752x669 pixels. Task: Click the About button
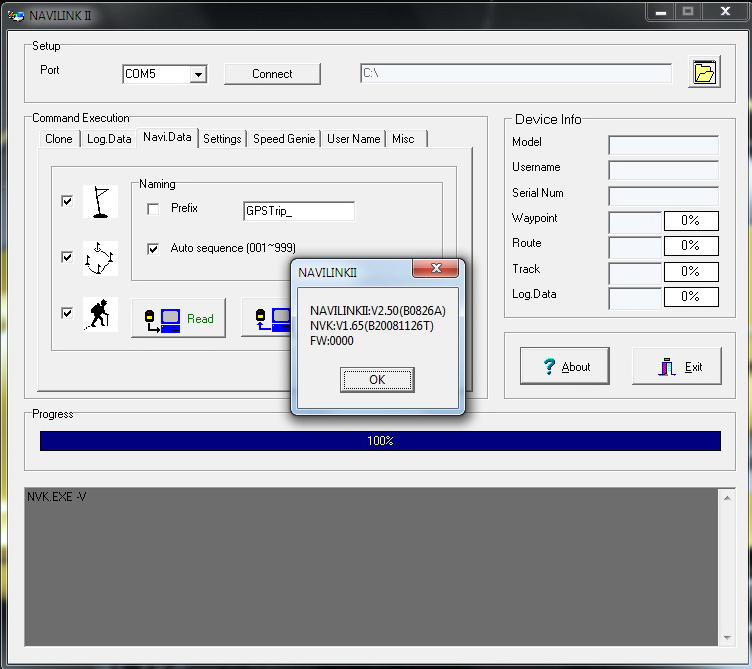click(564, 366)
